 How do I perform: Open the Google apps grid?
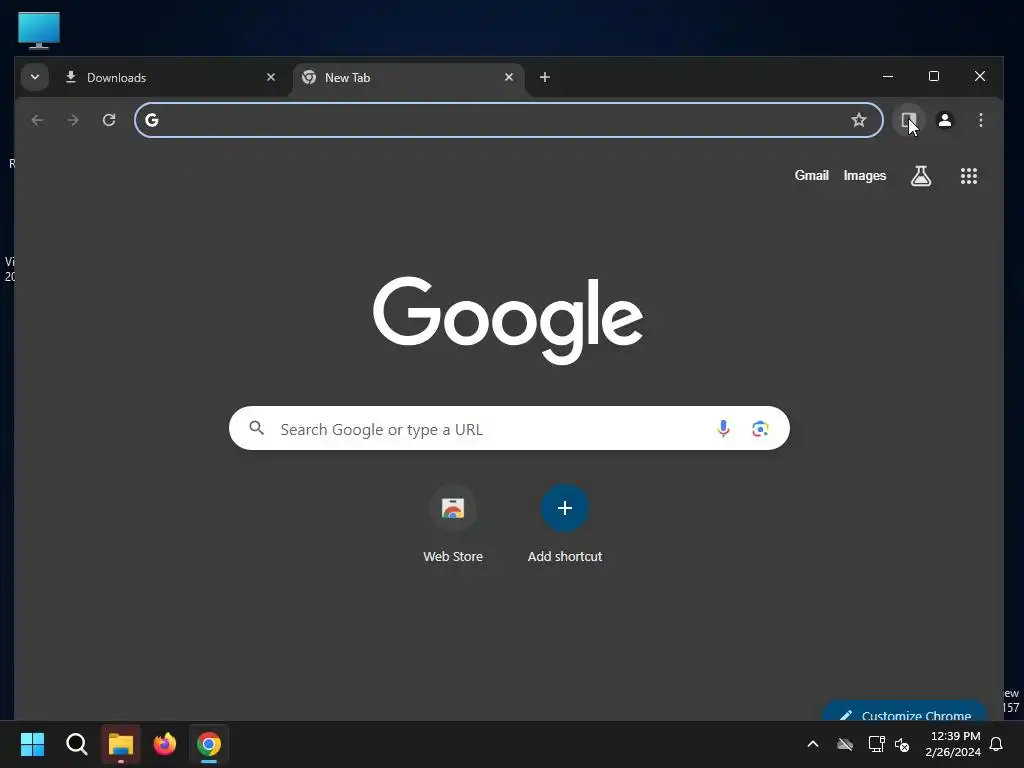click(969, 176)
